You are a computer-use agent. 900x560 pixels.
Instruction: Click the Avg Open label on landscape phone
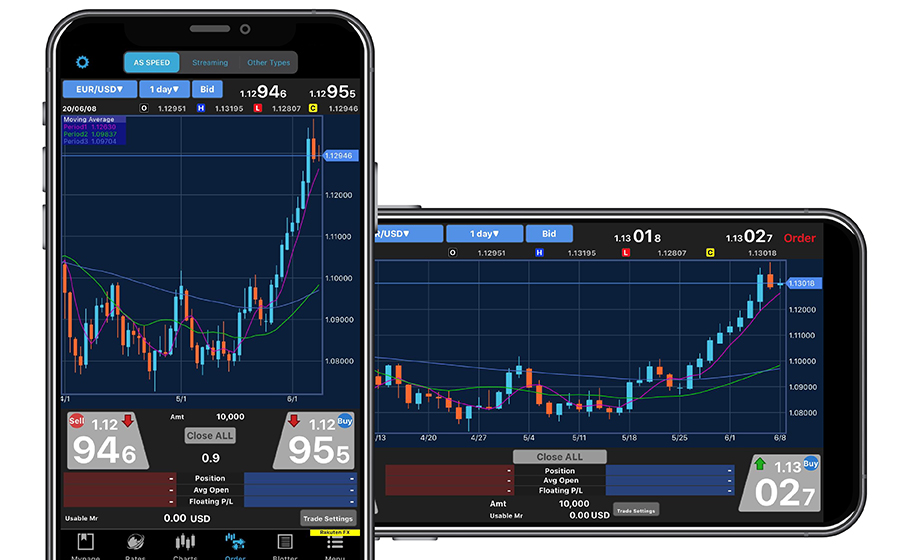pyautogui.click(x=561, y=480)
